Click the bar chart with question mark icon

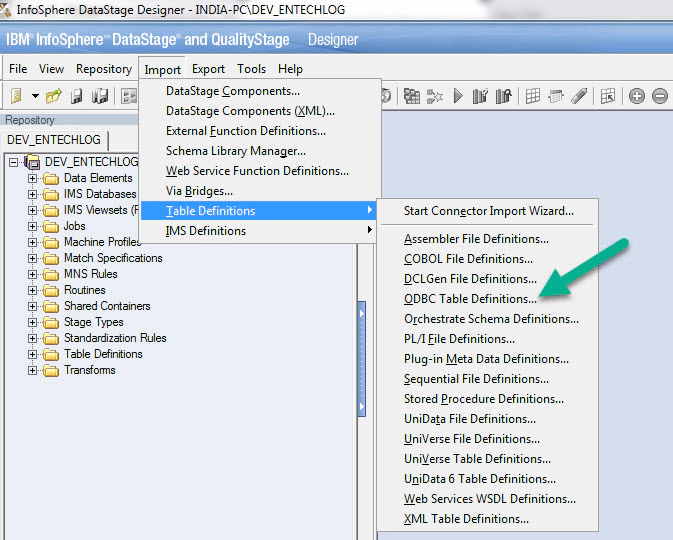[480, 96]
